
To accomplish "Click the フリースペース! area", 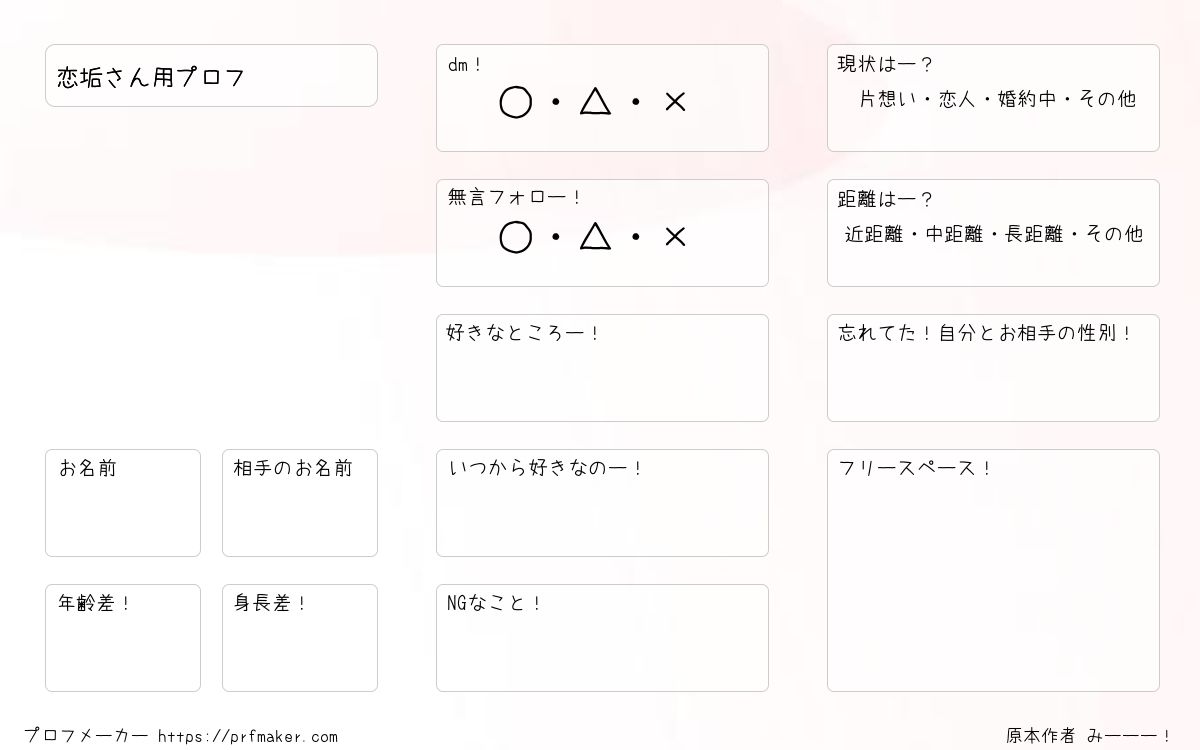I will [x=993, y=570].
